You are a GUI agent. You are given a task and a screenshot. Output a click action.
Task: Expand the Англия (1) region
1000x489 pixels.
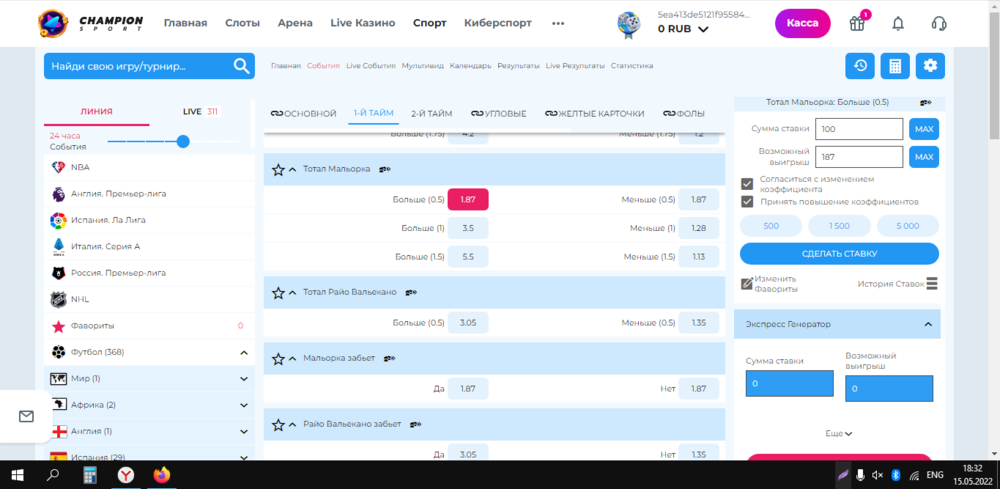[244, 432]
